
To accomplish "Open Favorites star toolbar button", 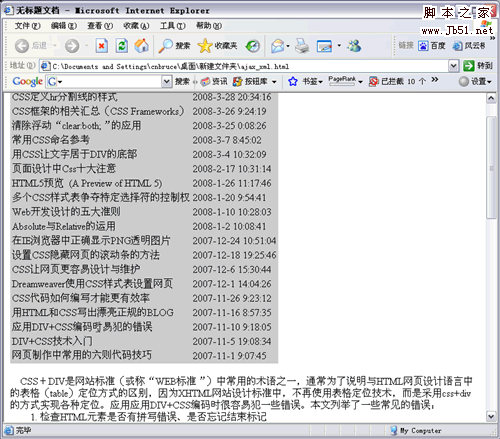I will pos(217,46).
